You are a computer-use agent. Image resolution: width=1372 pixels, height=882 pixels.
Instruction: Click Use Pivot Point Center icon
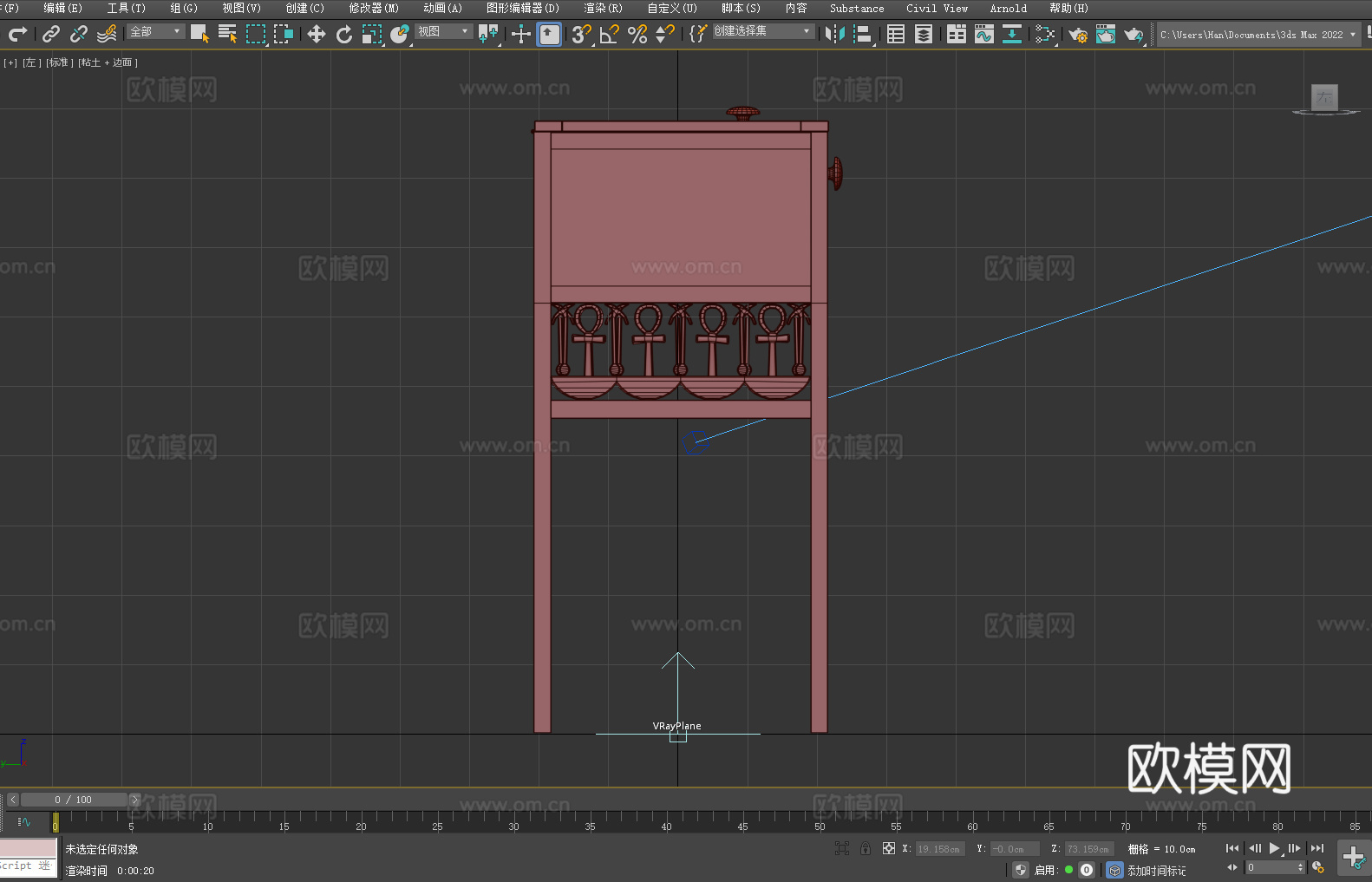488,34
